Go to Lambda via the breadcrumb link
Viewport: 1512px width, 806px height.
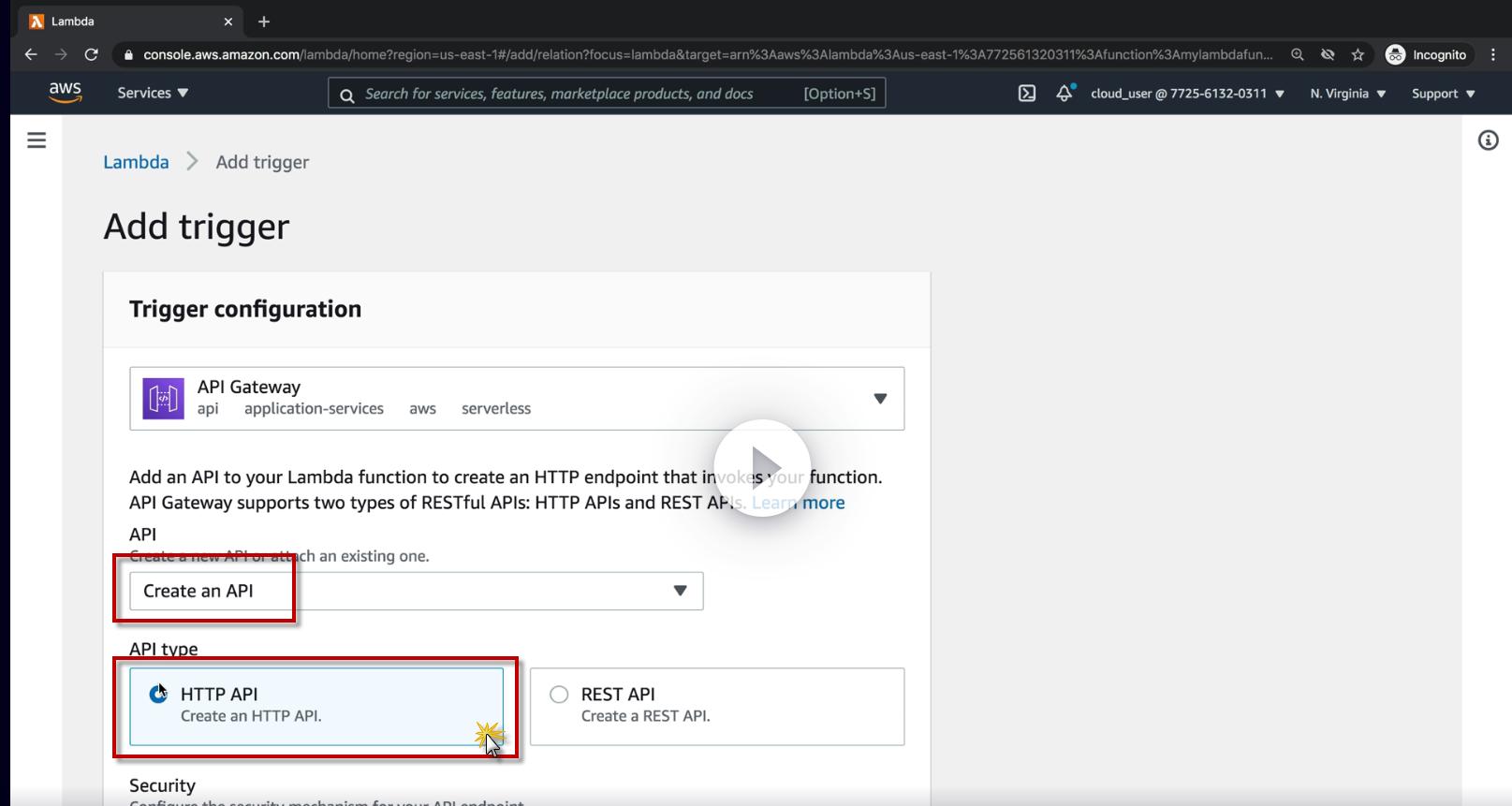pyautogui.click(x=136, y=162)
